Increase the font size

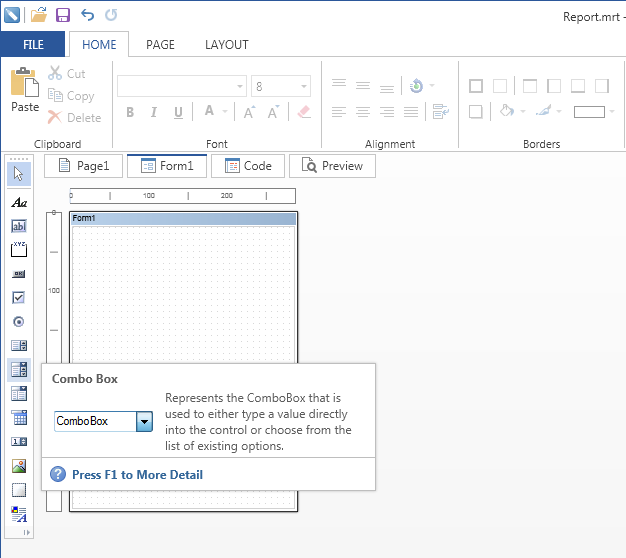(249, 112)
